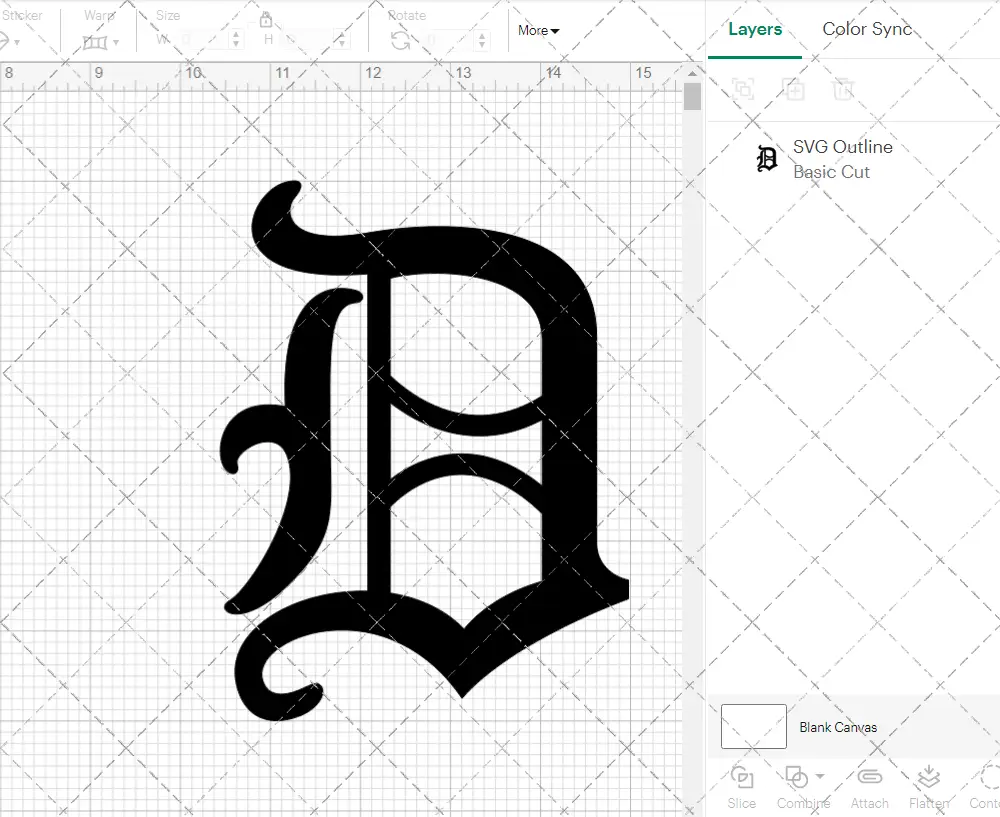Click the Attach paperclip icon
1000x817 pixels.
(869, 778)
